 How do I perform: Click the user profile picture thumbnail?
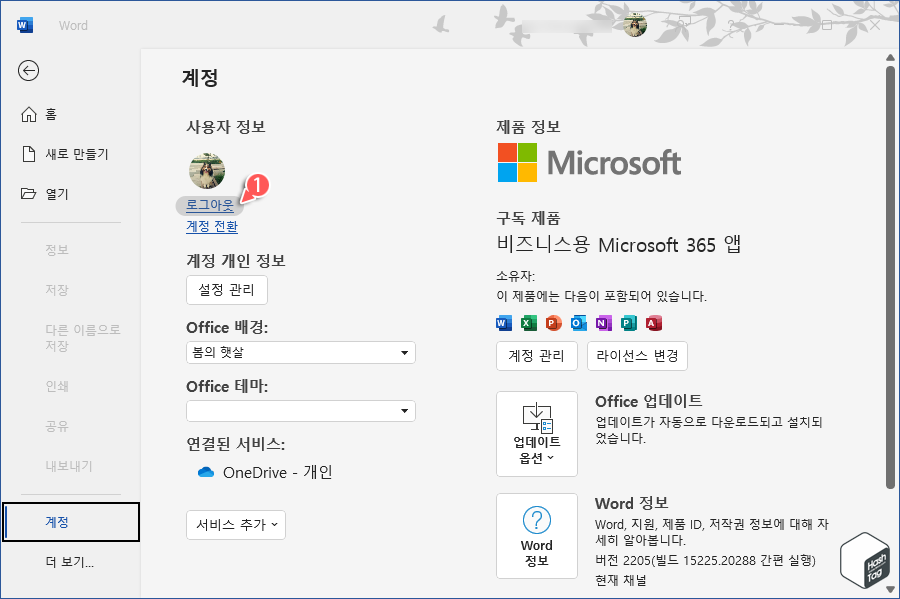(206, 170)
